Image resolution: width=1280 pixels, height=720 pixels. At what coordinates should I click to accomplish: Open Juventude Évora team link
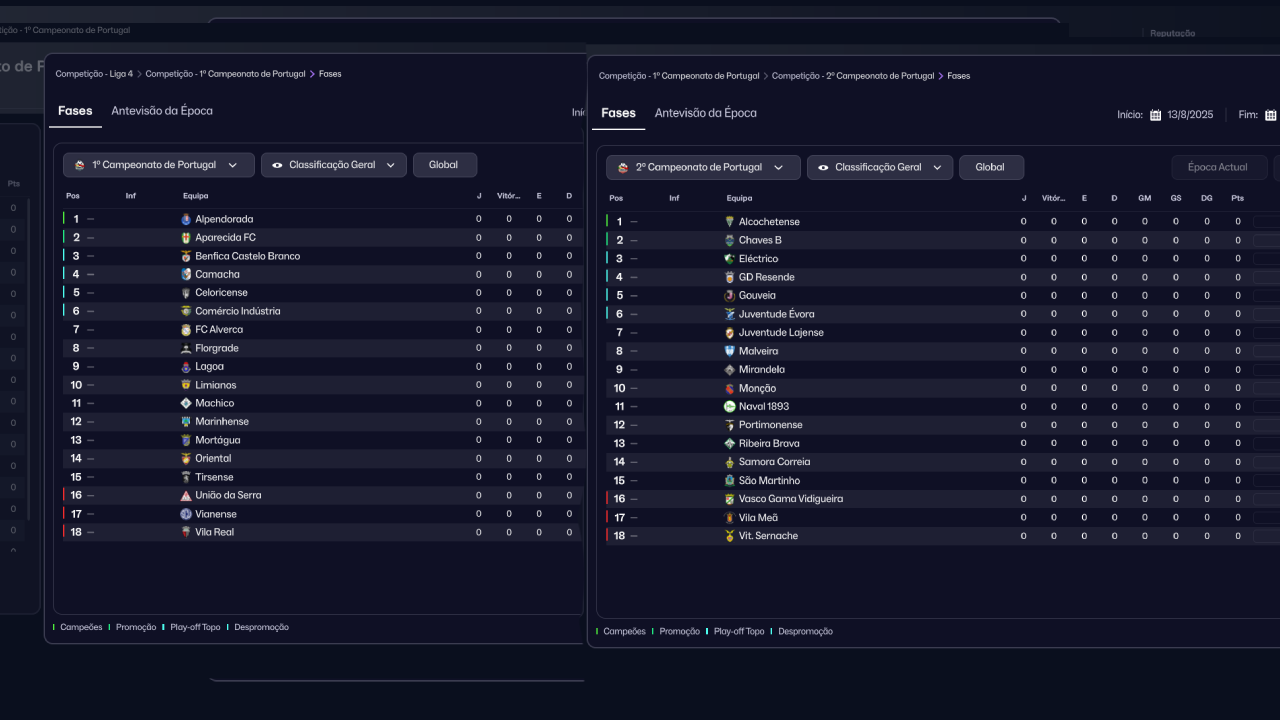[776, 314]
